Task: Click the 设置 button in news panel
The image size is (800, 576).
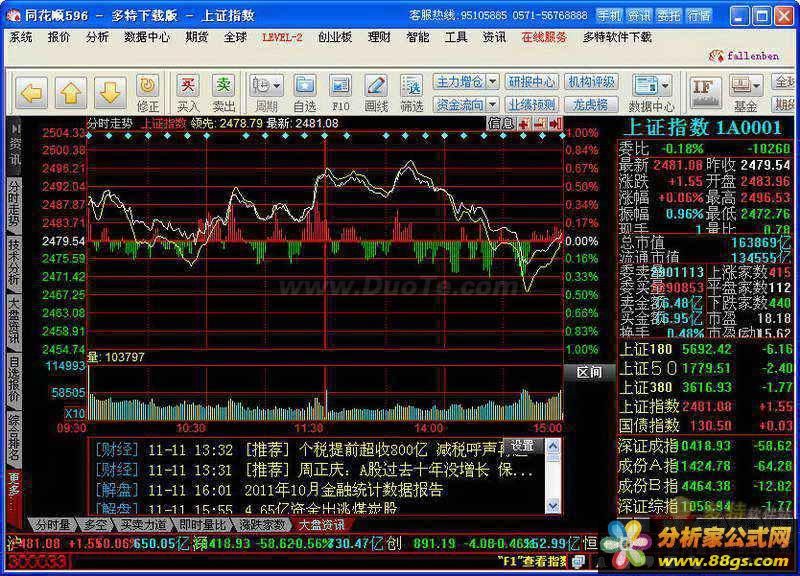Action: [522, 446]
